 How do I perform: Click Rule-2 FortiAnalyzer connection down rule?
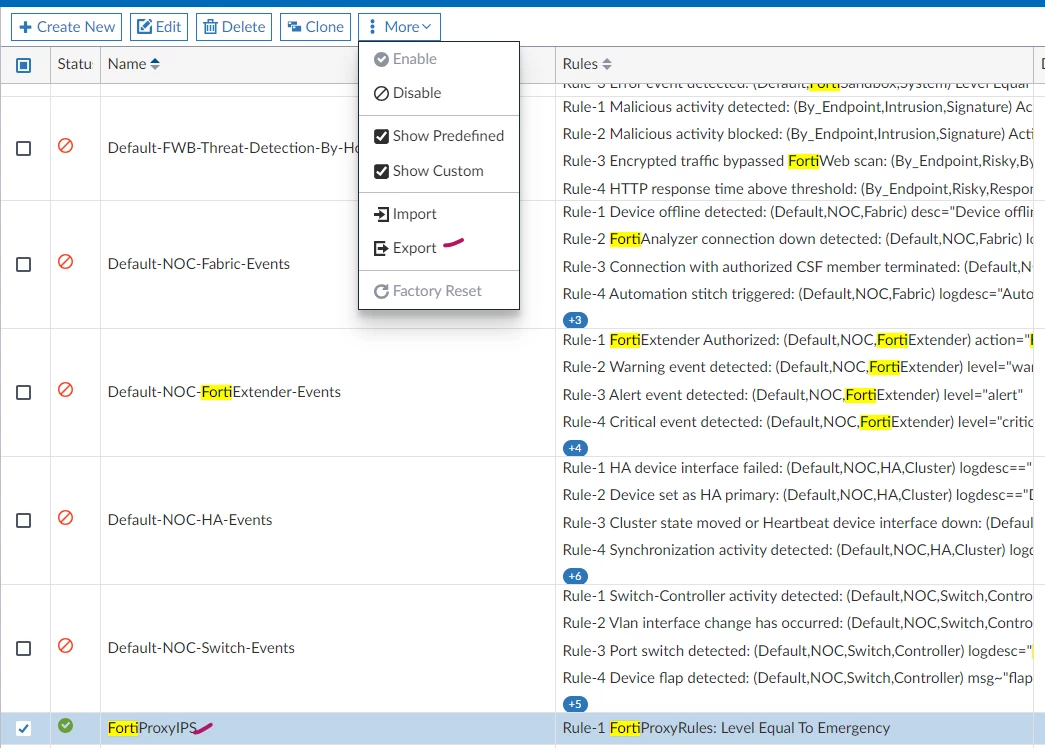(798, 239)
